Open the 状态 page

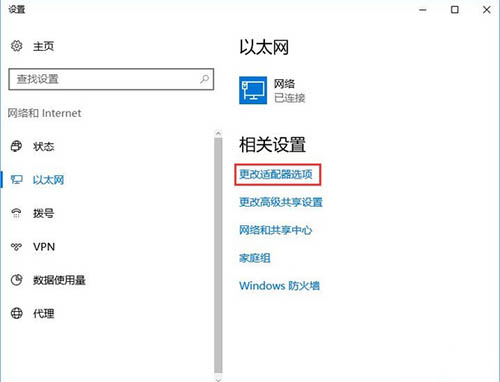[43, 146]
